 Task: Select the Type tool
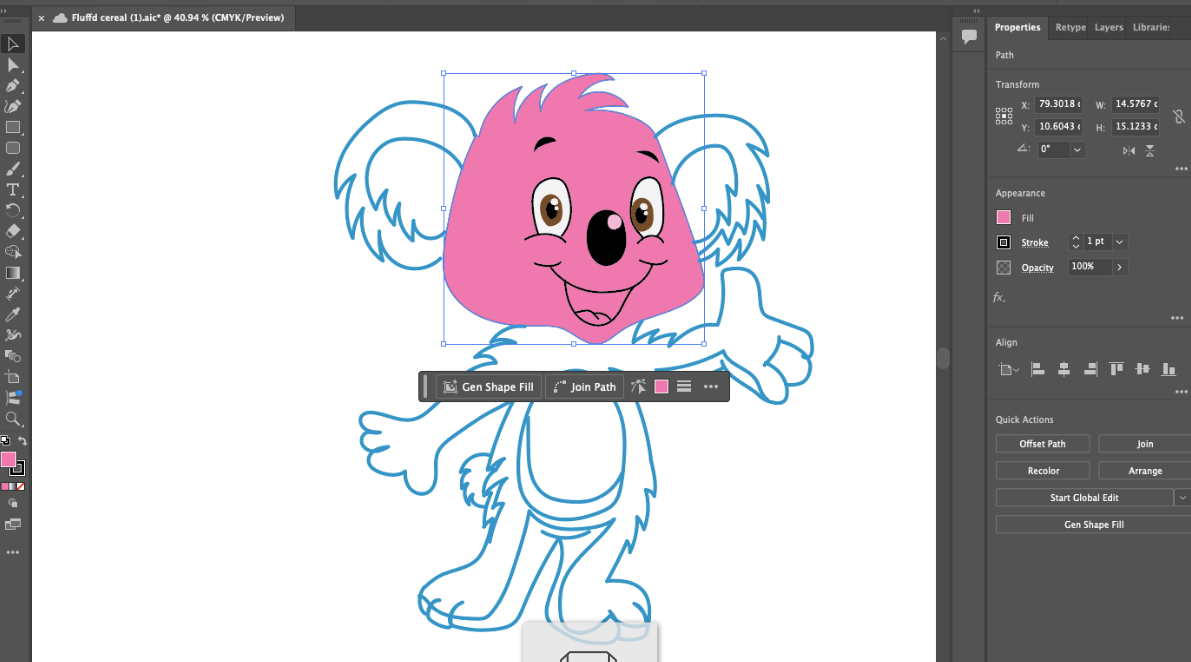tap(13, 190)
